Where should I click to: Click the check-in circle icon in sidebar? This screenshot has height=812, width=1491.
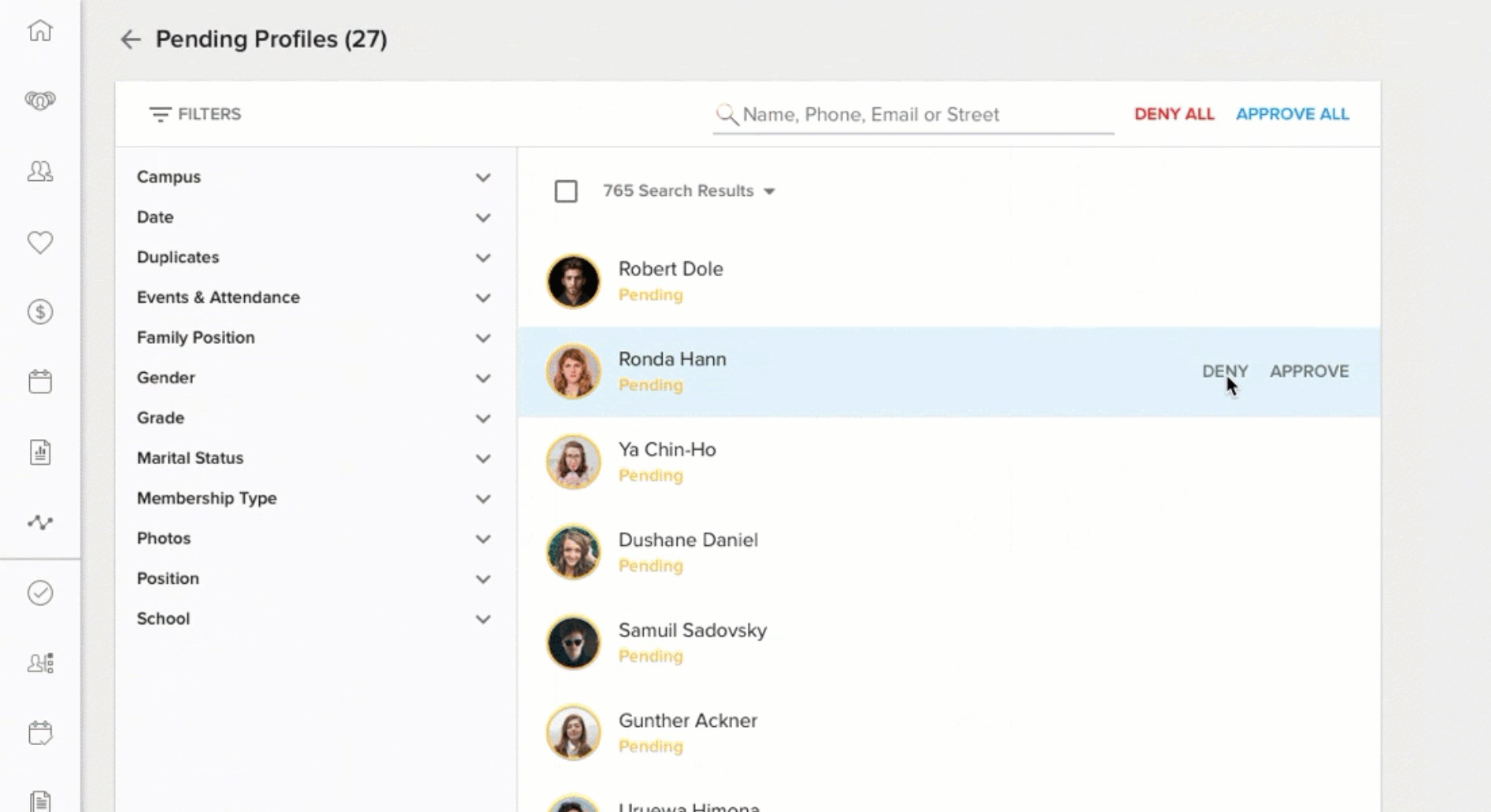[39, 592]
